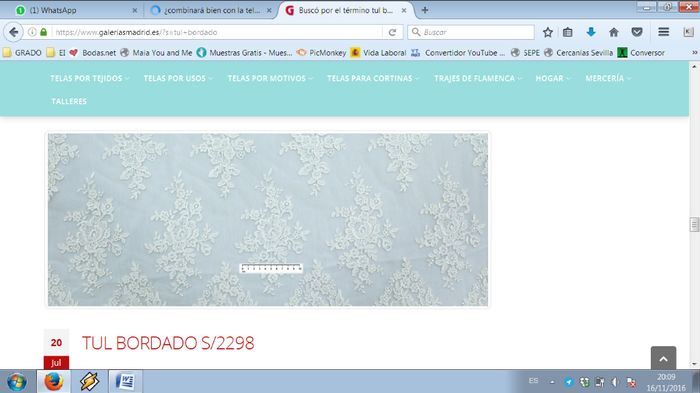Image resolution: width=700 pixels, height=393 pixels.
Task: Switch to the (1) WhatsApp tab
Action: 76,10
